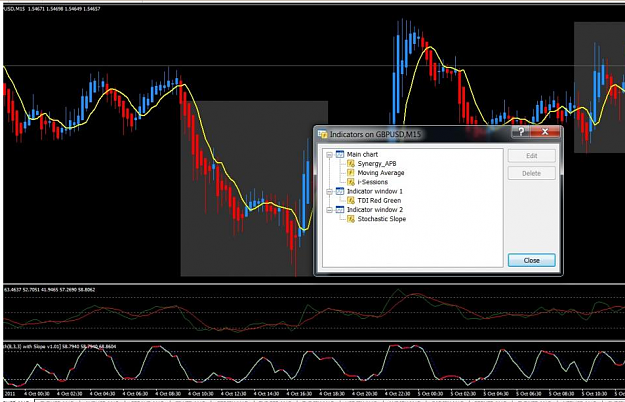Click the TDI Red Green indicator icon
This screenshot has width=625, height=402.
(x=351, y=200)
